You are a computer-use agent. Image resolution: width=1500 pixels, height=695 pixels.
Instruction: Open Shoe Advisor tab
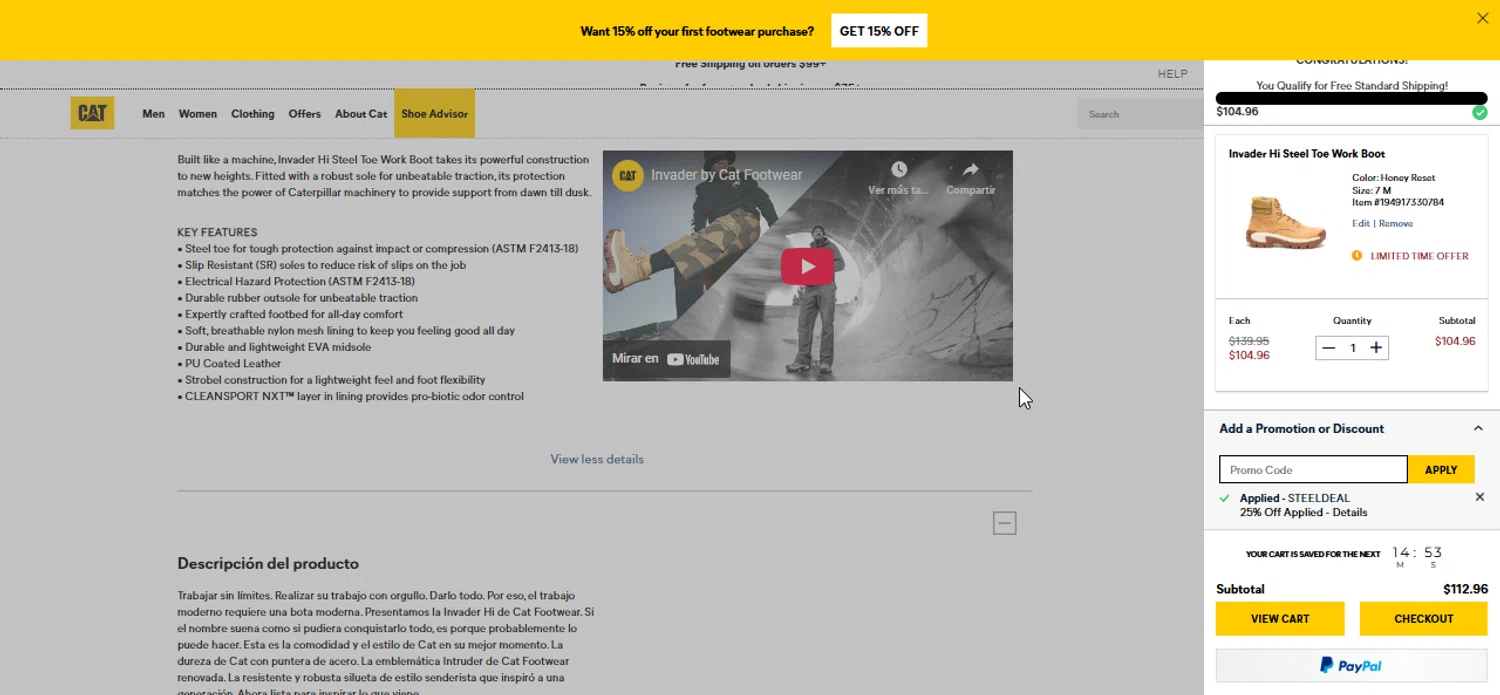[x=434, y=113]
